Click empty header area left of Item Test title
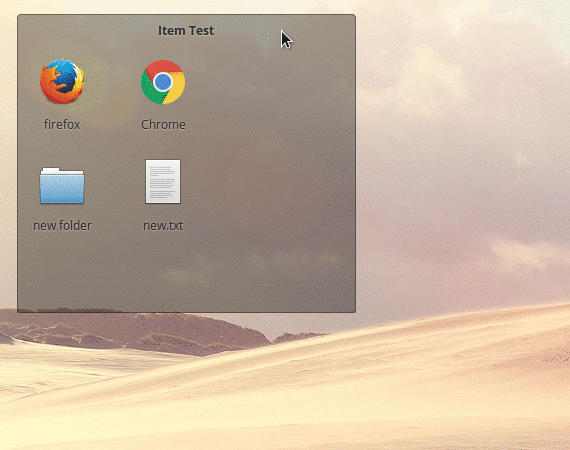Viewport: 570px width, 450px height. (x=87, y=31)
